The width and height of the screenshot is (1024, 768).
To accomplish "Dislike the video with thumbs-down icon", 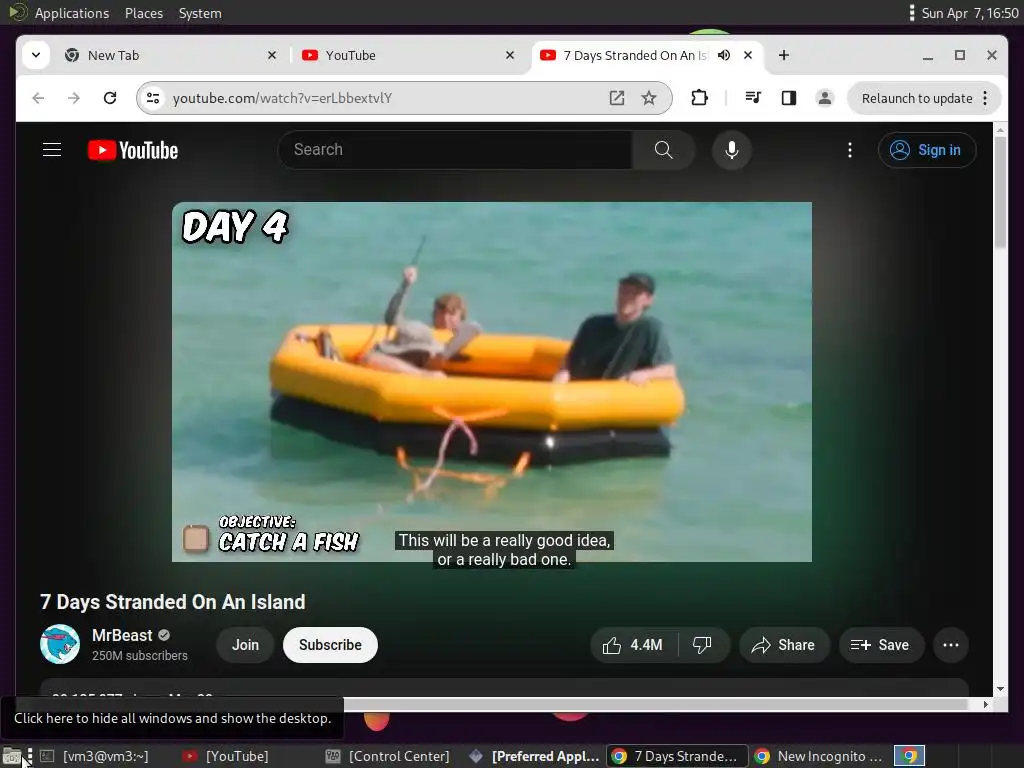I will (702, 645).
